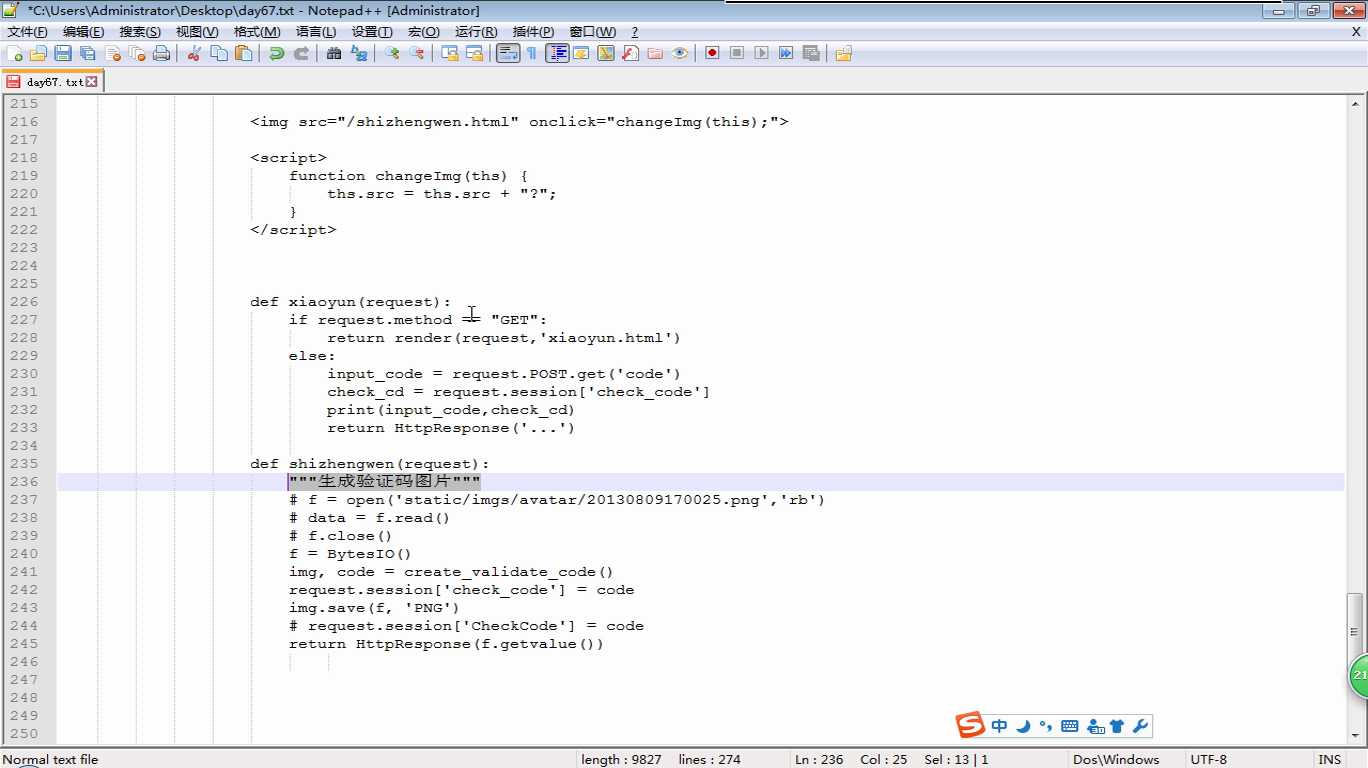
Task: Close the day67.txt tab with its X
Action: click(92, 82)
